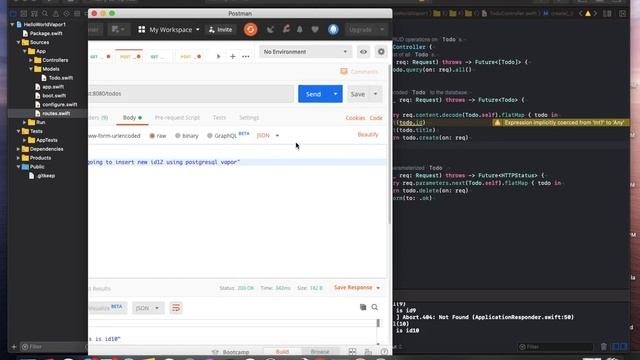Select configure.swift in Xcode navigator
The height and width of the screenshot is (360, 640).
[x=60, y=104]
